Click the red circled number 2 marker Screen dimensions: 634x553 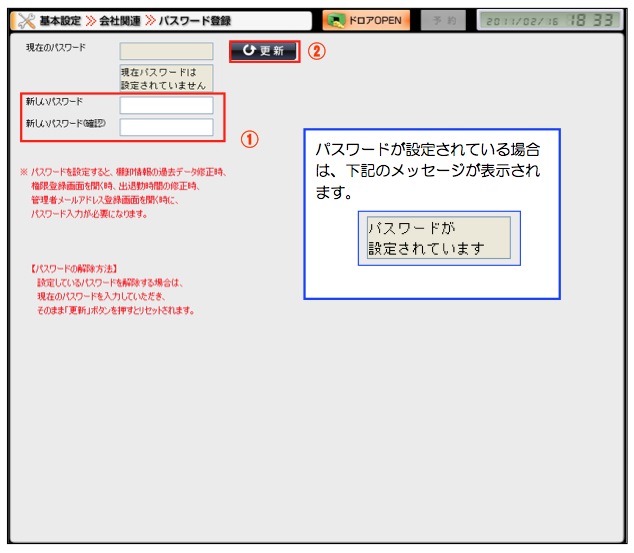[315, 52]
